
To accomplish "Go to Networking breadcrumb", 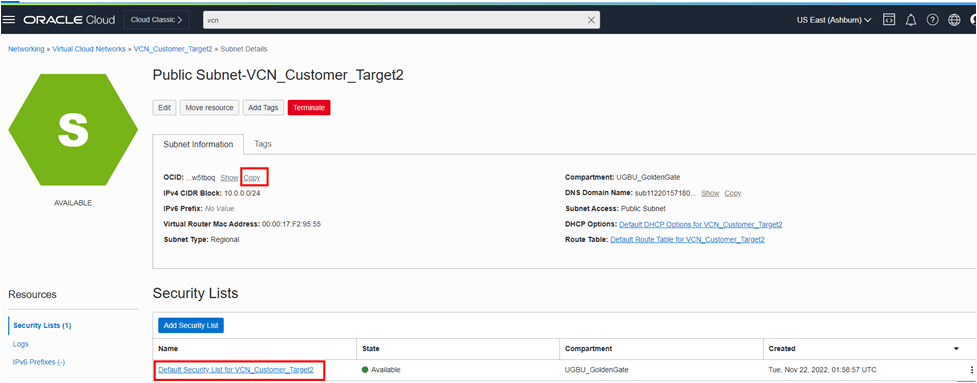I will (26, 49).
